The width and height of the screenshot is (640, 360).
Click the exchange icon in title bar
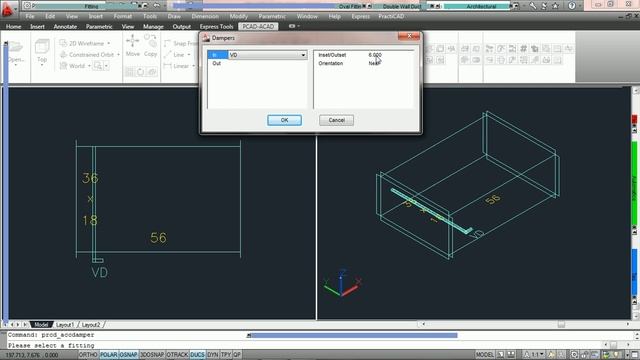[x=544, y=6]
